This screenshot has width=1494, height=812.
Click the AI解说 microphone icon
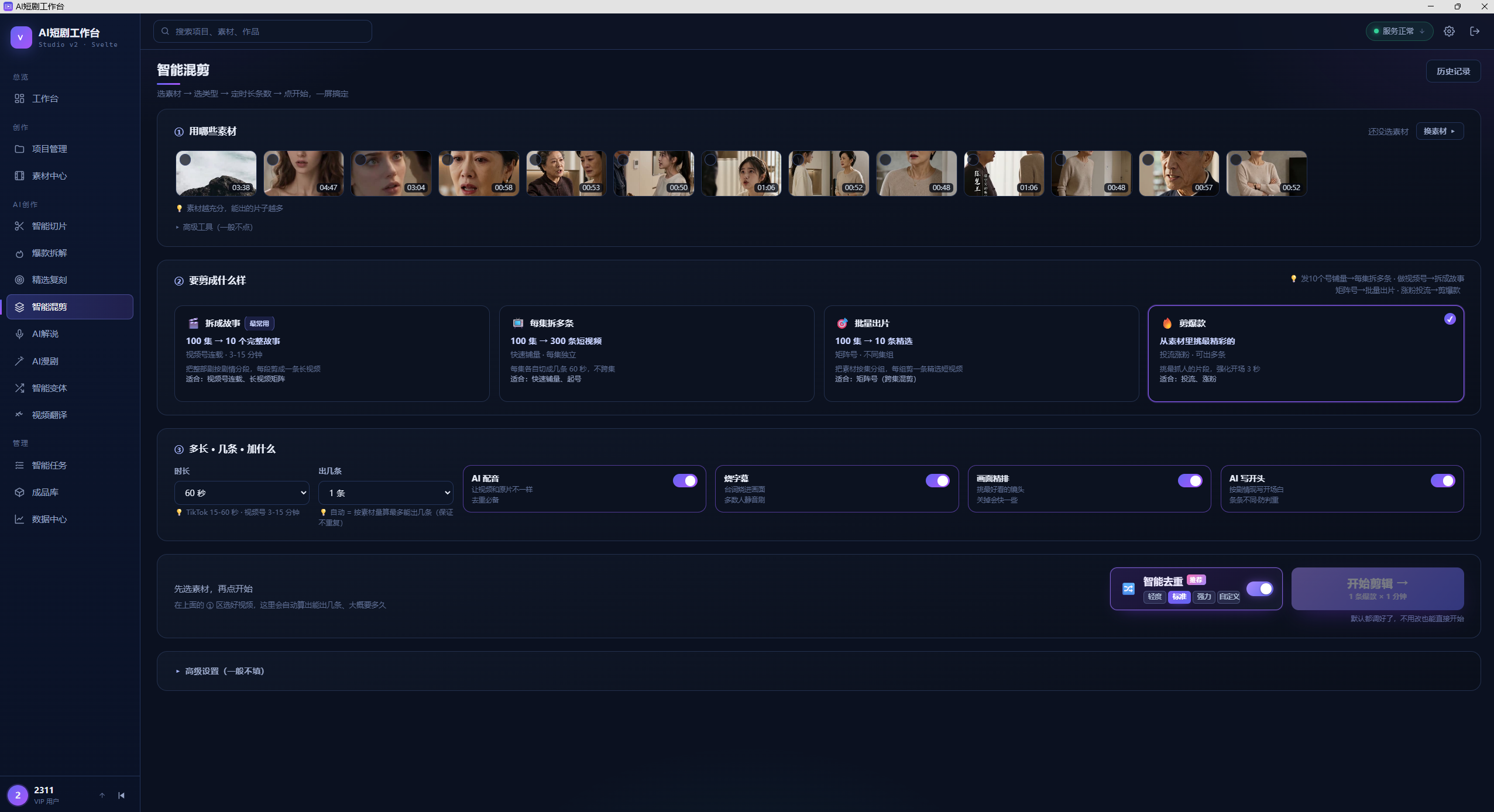pyautogui.click(x=19, y=334)
